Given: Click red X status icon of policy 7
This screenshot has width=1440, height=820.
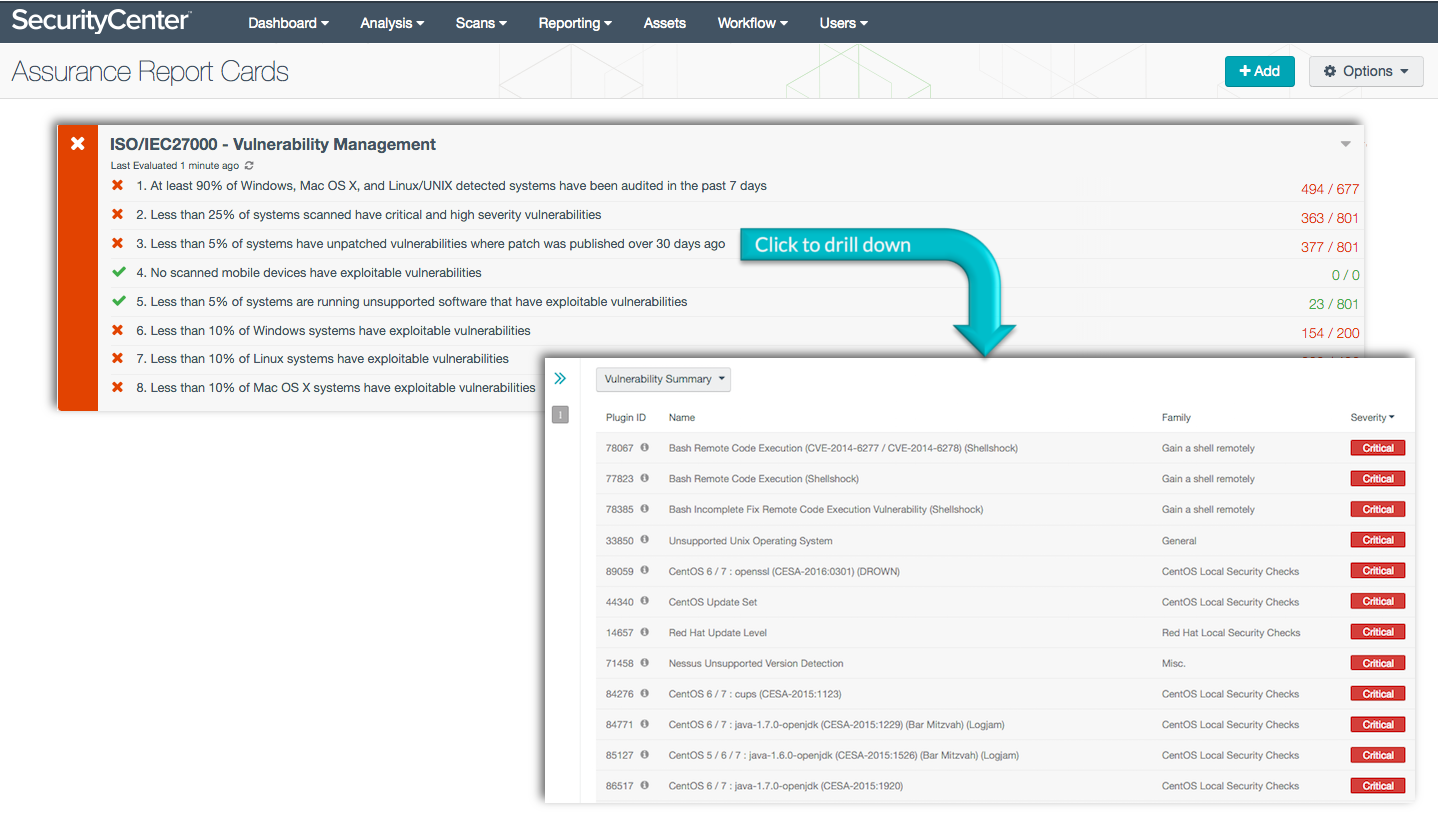Looking at the screenshot, I should [x=118, y=358].
